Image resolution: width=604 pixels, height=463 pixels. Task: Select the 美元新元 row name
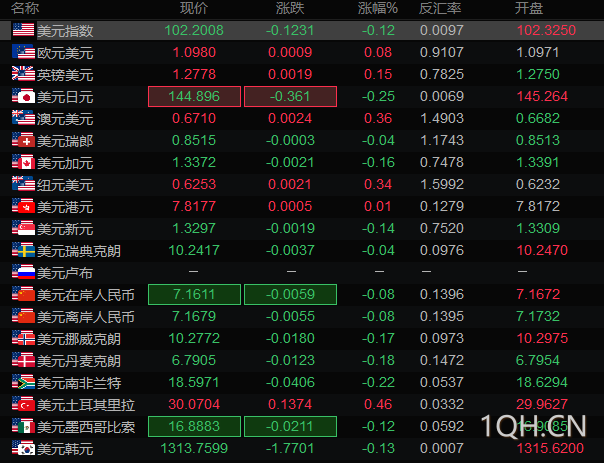pos(65,229)
